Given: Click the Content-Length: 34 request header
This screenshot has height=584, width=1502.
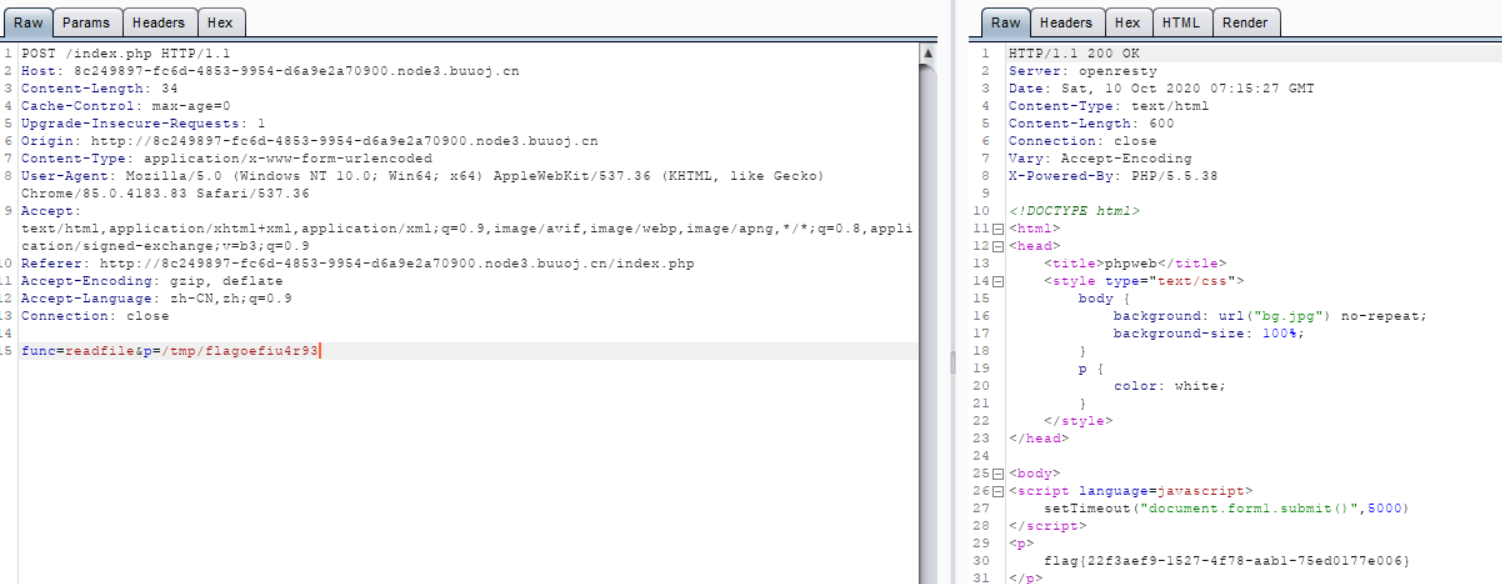Looking at the screenshot, I should point(99,88).
